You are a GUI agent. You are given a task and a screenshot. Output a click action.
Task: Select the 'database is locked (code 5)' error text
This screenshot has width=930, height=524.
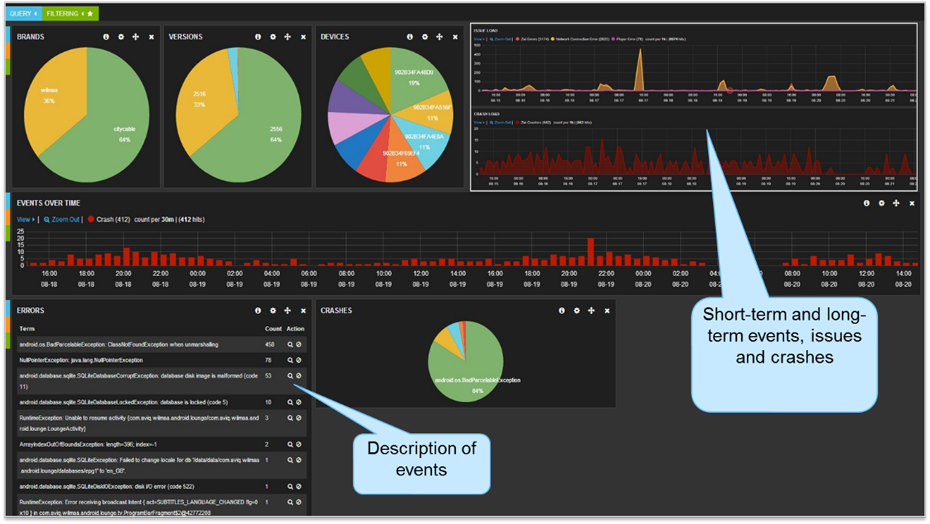coord(193,402)
